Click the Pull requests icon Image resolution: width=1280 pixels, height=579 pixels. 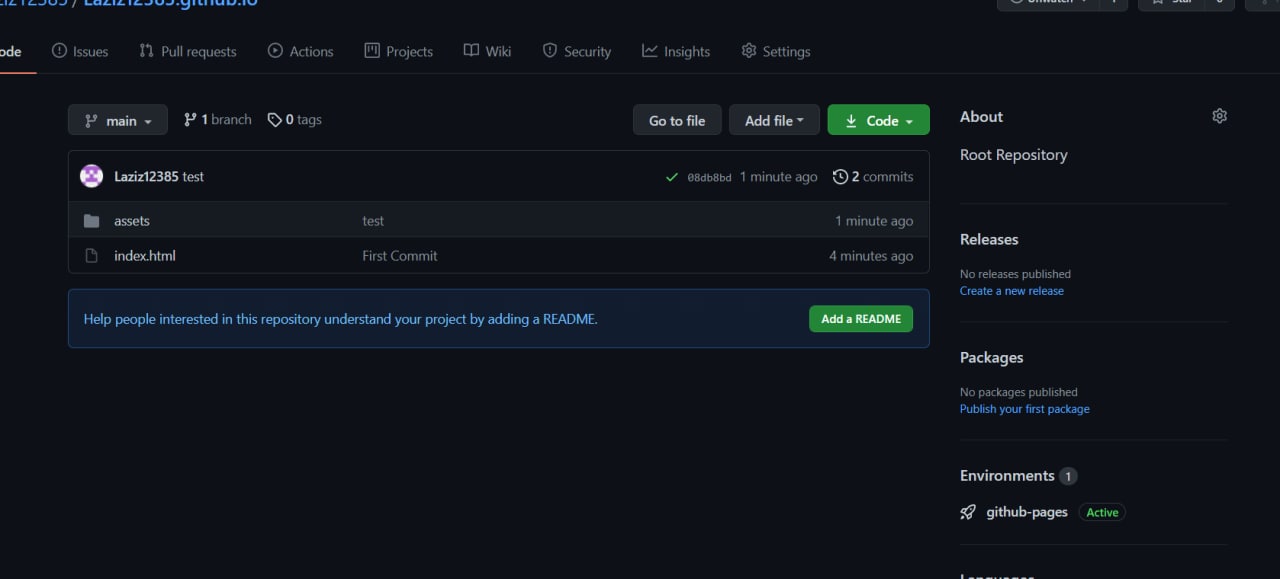pyautogui.click(x=147, y=50)
